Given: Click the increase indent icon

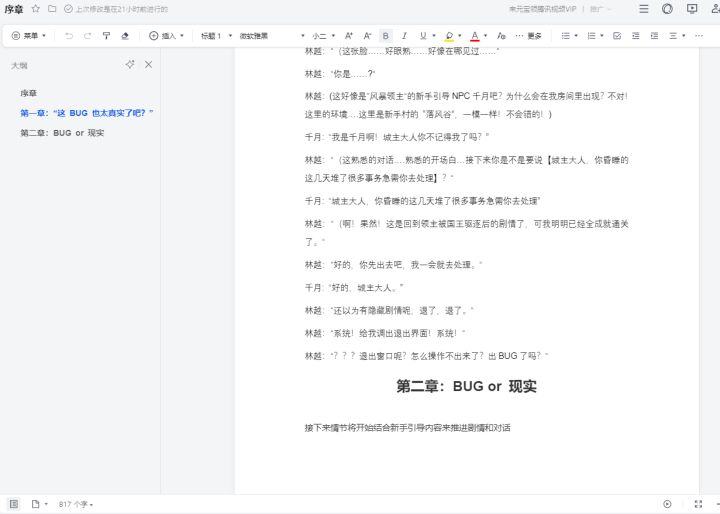Looking at the screenshot, I should pos(653,36).
